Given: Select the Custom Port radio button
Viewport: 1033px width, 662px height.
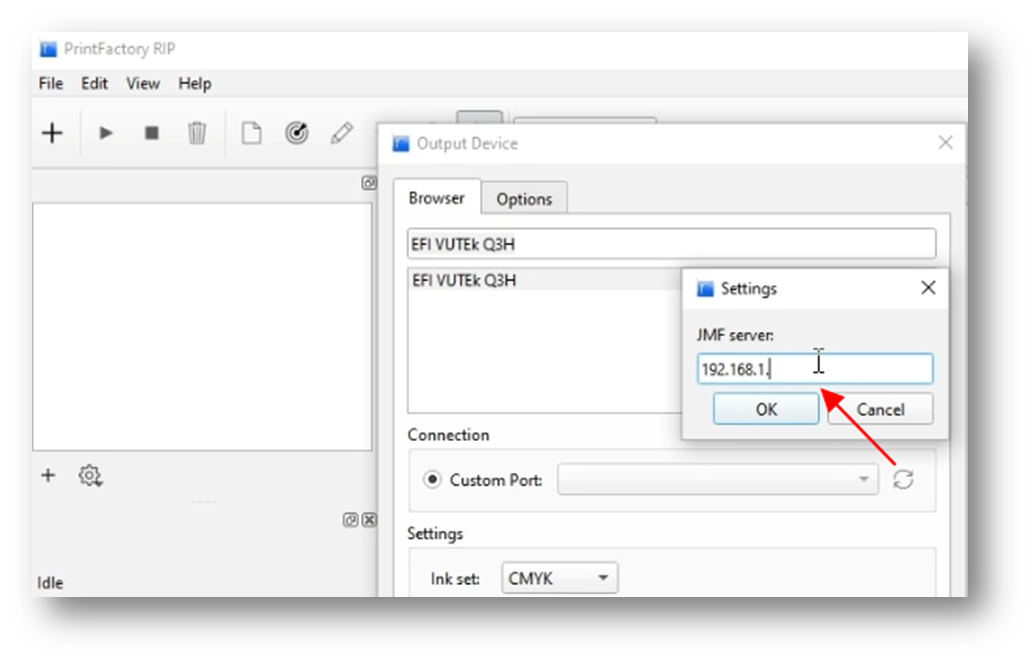Looking at the screenshot, I should [x=432, y=480].
